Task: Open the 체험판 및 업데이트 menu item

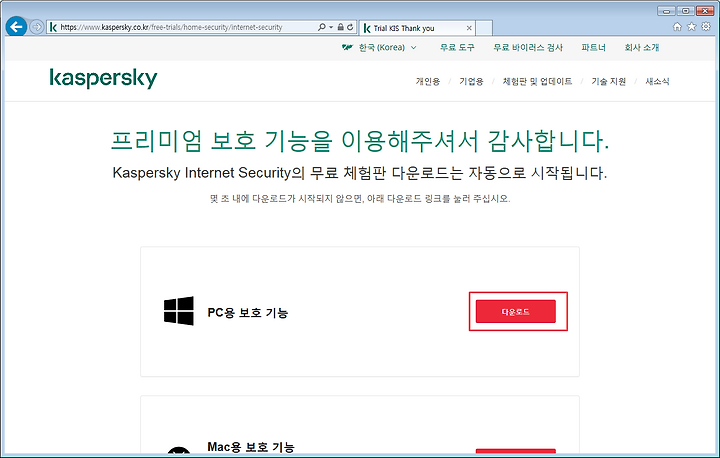Action: pyautogui.click(x=537, y=81)
